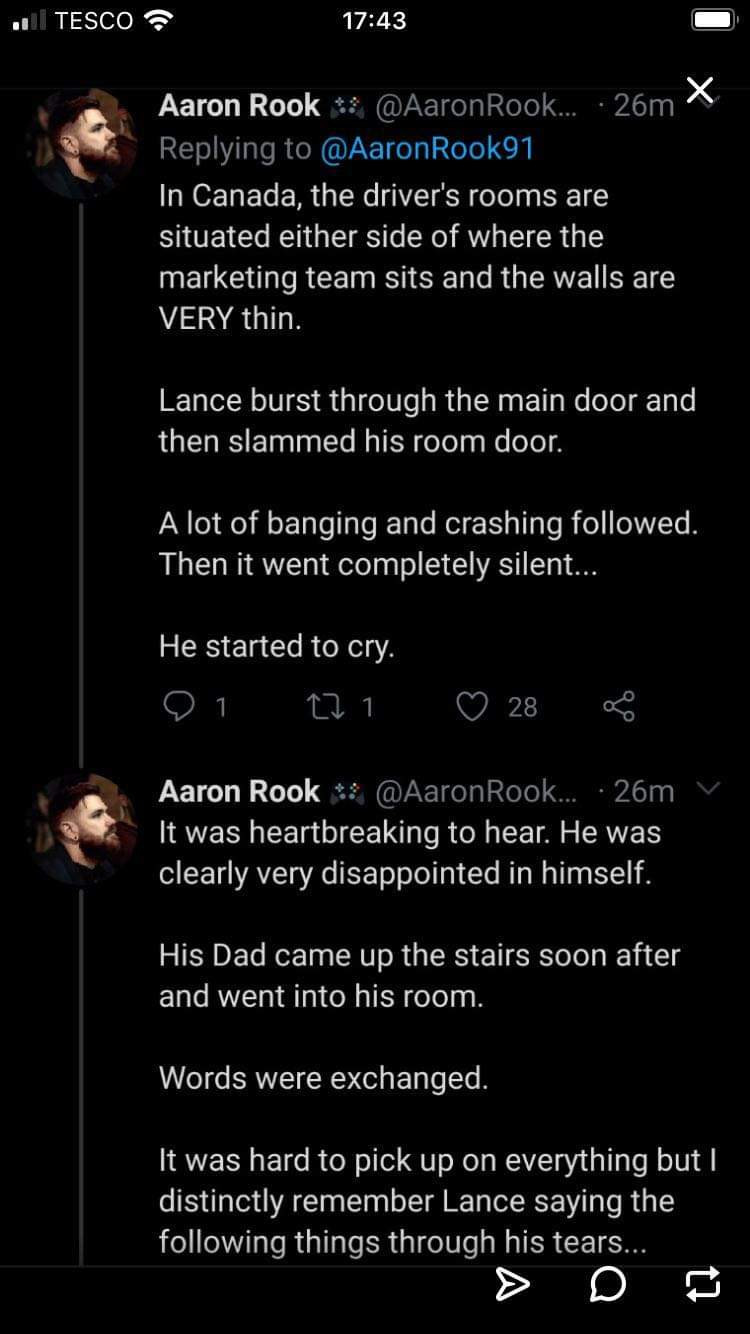Viewport: 750px width, 1334px height.
Task: Like the tweet with 28 likes
Action: tap(471, 707)
